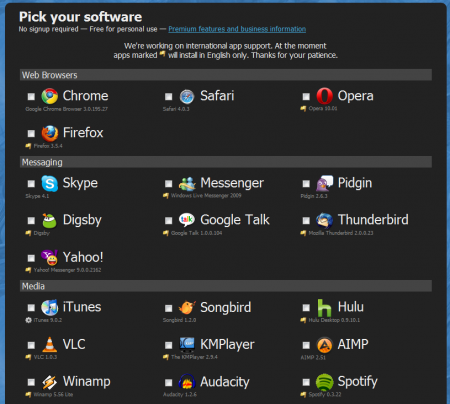Enable the Audacity checkbox
Screen dimensions: 450x404
[x=169, y=382]
